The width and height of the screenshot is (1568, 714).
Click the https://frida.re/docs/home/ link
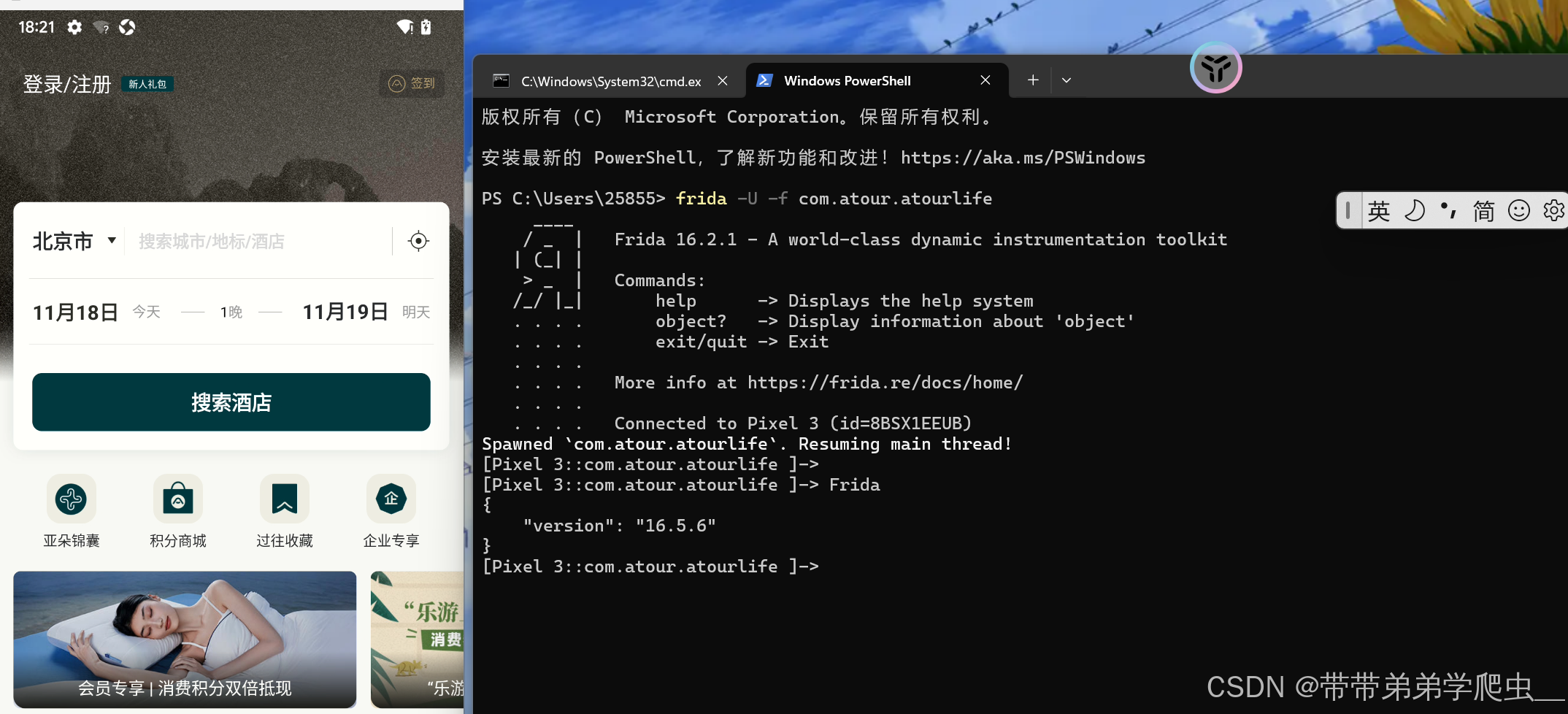885,383
